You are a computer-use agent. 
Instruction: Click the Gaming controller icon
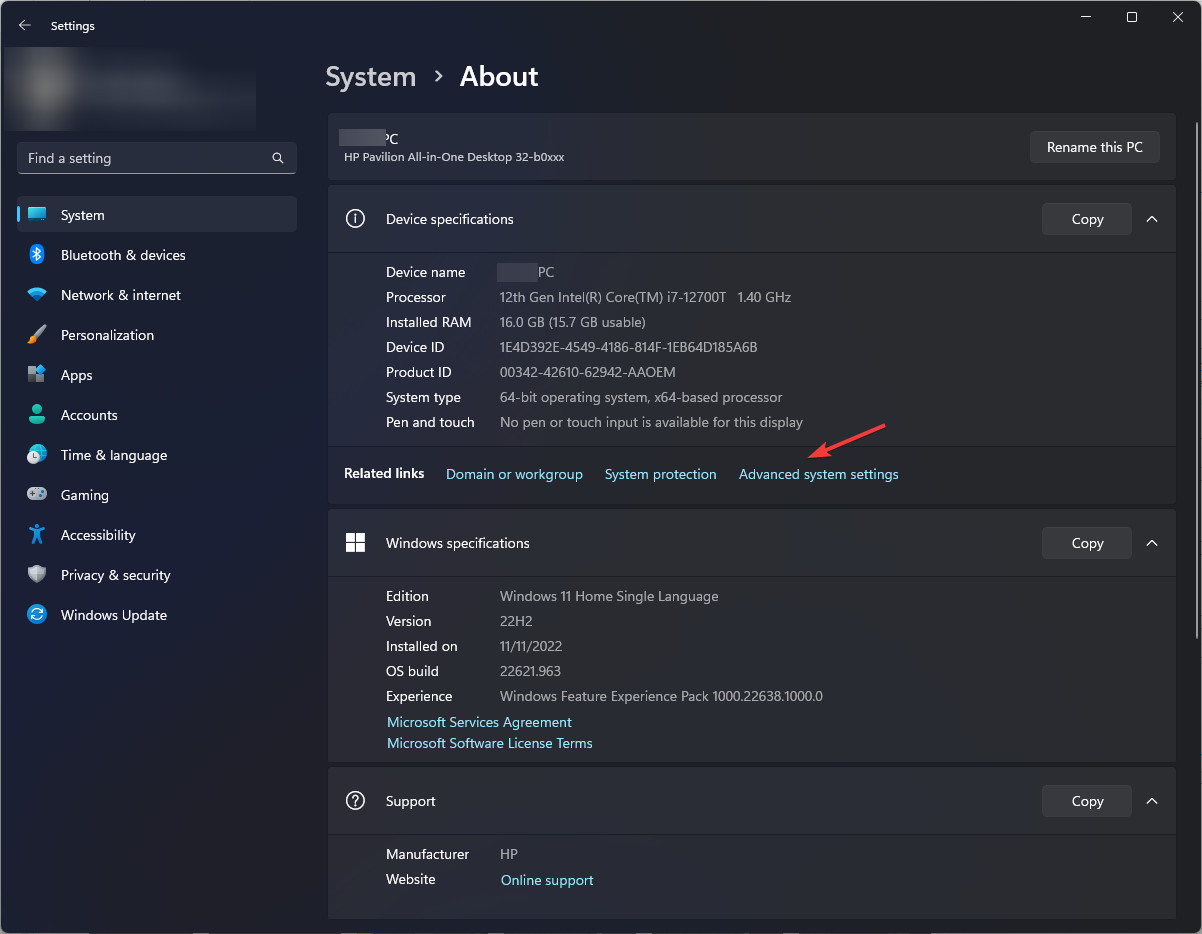pos(37,494)
